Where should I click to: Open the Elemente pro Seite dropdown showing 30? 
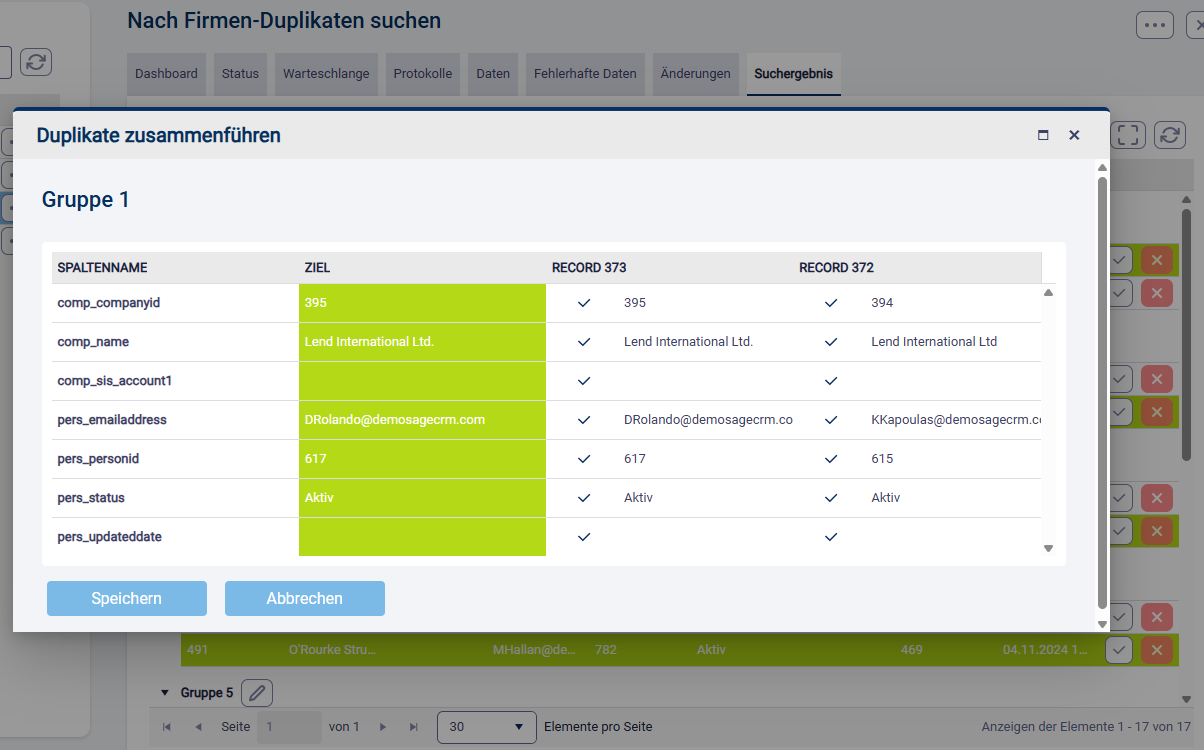486,727
